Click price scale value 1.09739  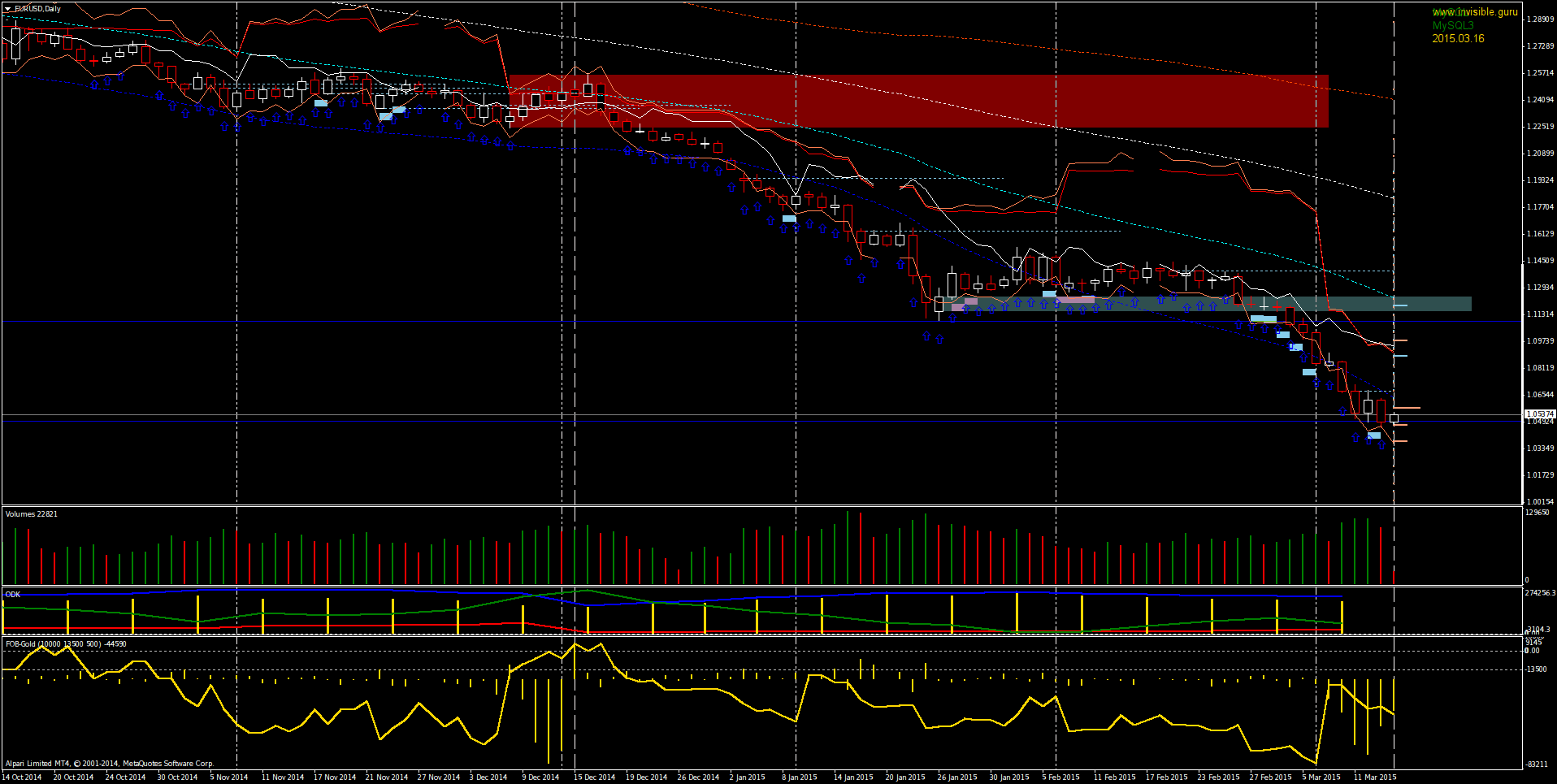[x=1541, y=341]
